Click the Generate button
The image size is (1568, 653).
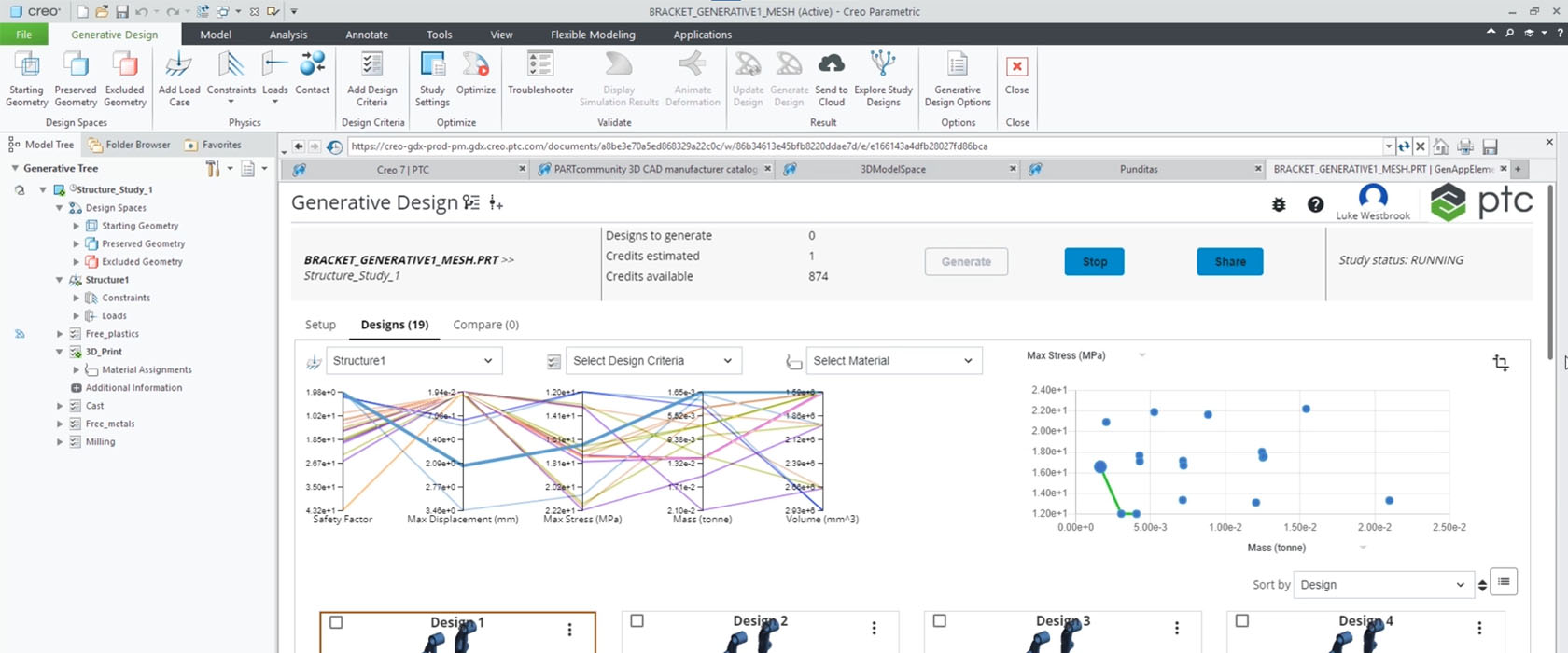[x=966, y=261]
